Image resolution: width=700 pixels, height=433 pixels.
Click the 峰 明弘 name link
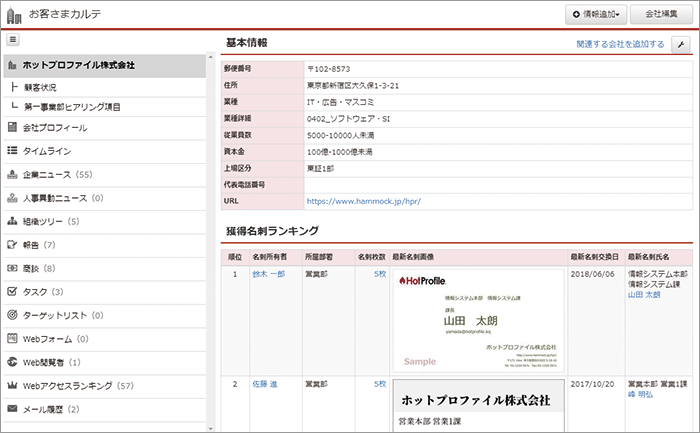pyautogui.click(x=640, y=394)
